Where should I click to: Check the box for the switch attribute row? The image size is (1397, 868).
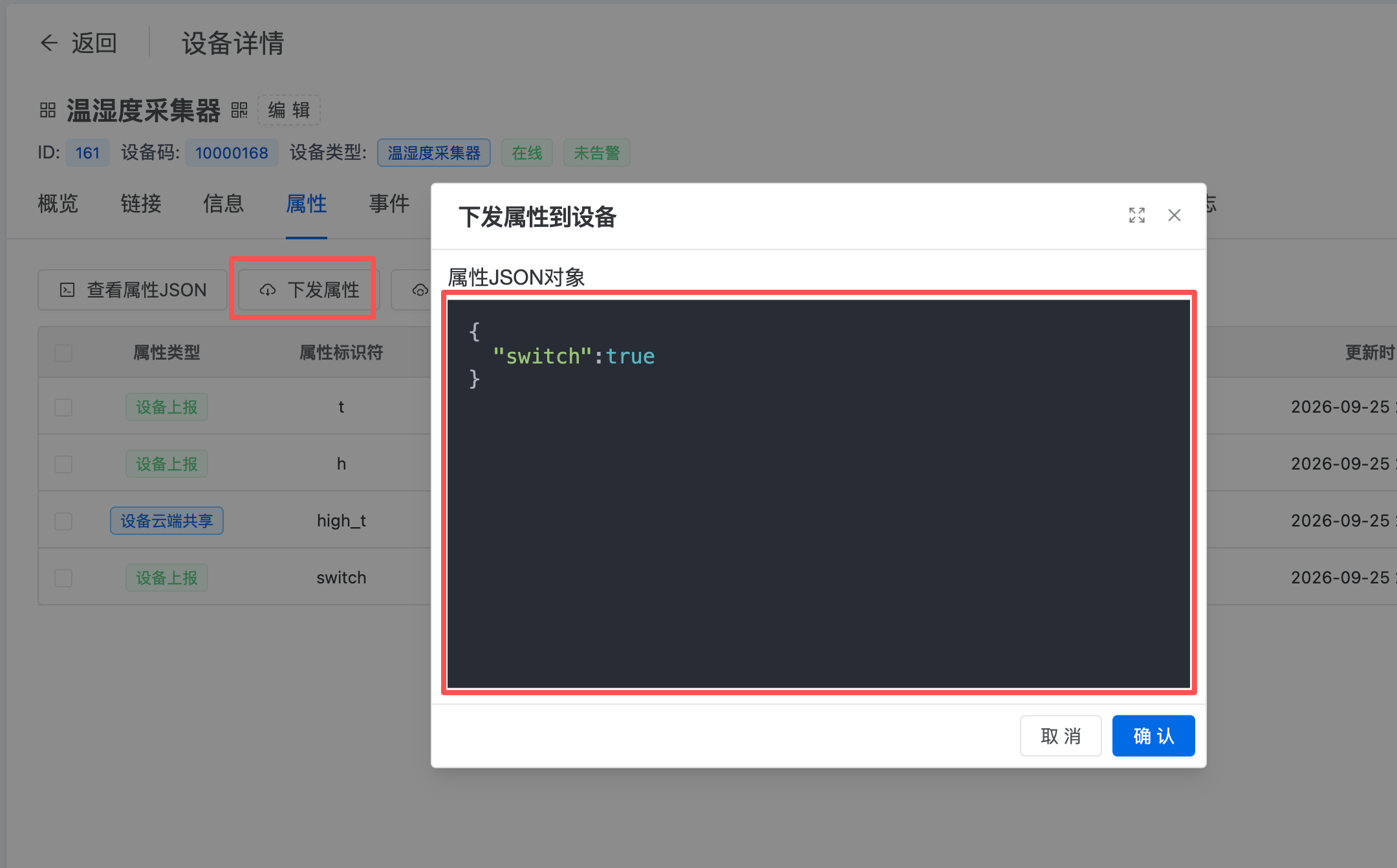(63, 578)
